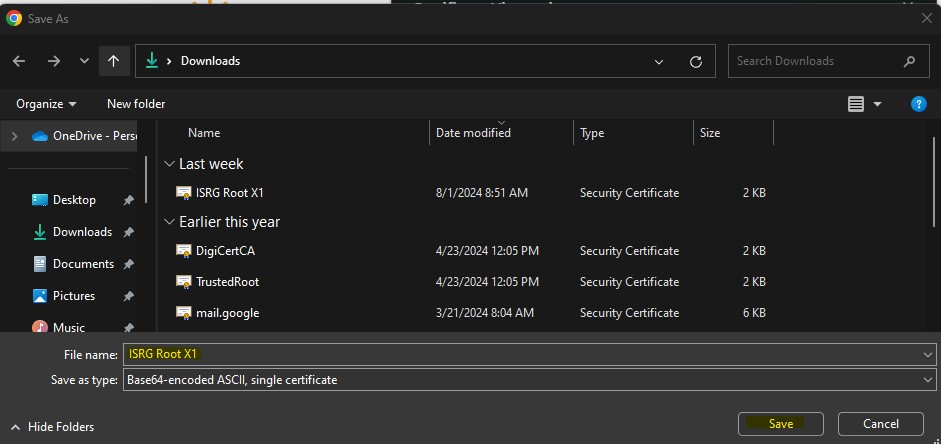Viewport: 941px width, 444px height.
Task: Open the Organize menu
Action: (x=46, y=104)
